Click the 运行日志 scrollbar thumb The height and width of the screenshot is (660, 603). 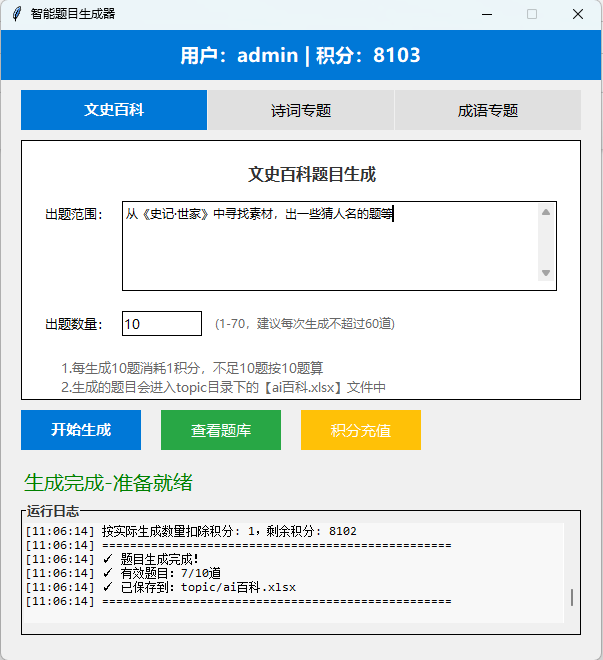coord(572,597)
